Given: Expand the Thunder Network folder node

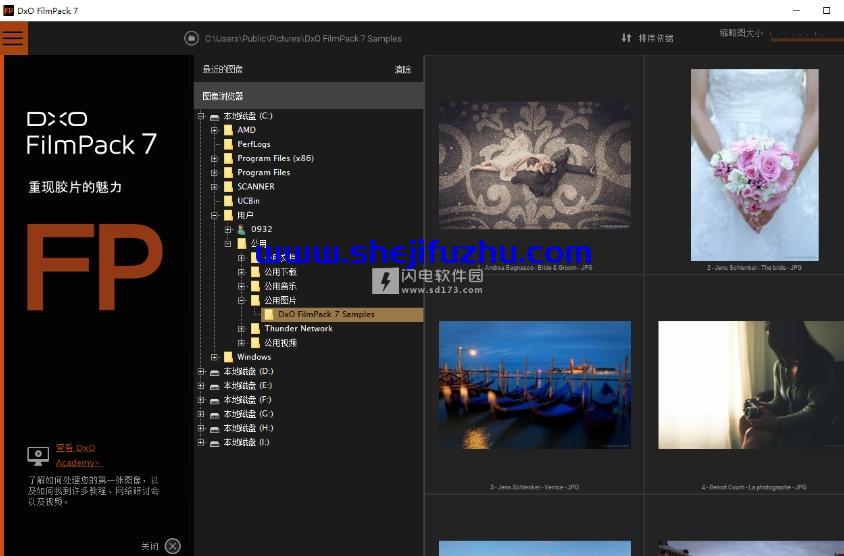Looking at the screenshot, I should tap(241, 328).
